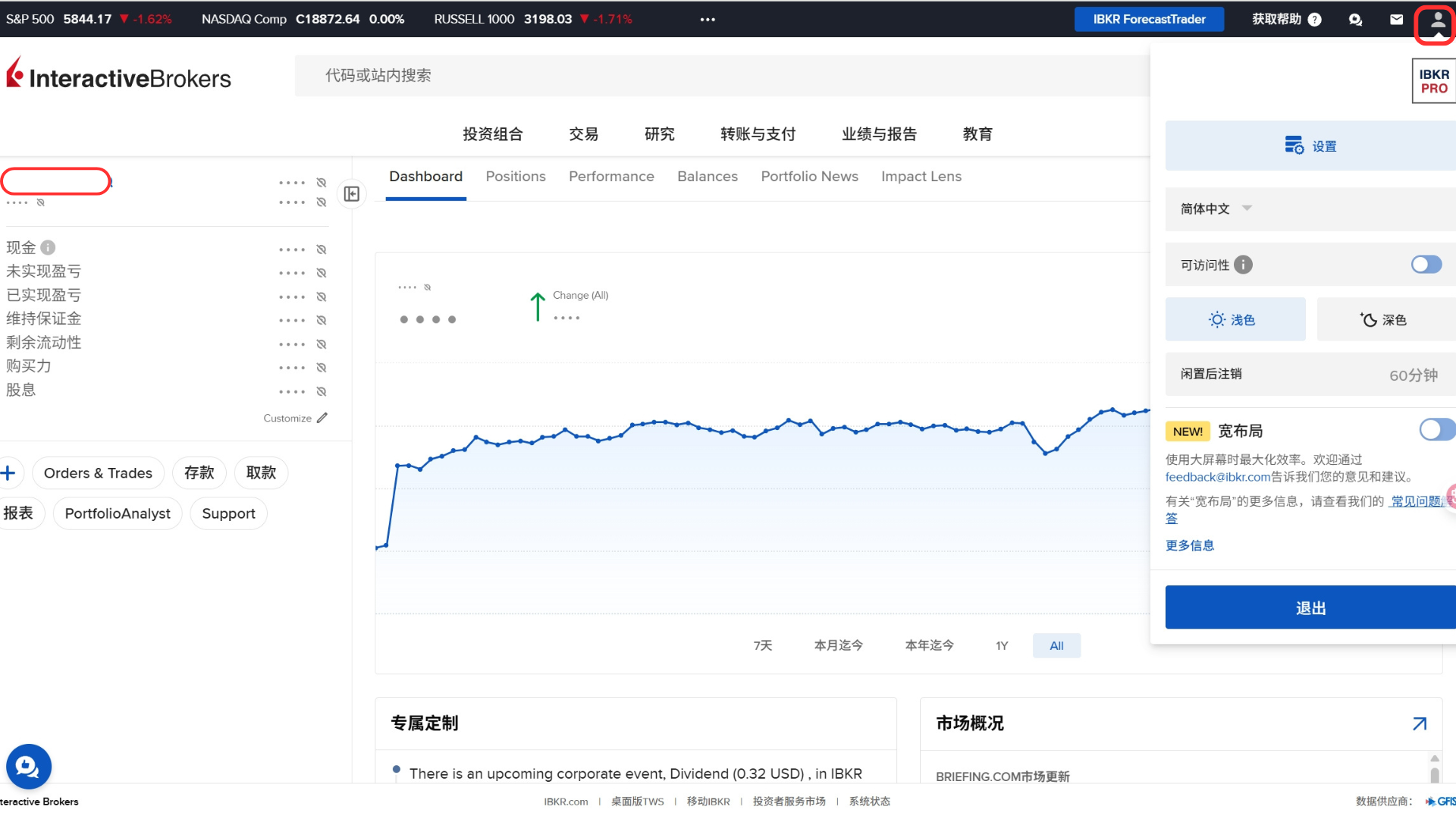Open the mail messages icon
Screen dimensions: 1456x819
pyautogui.click(x=1396, y=20)
